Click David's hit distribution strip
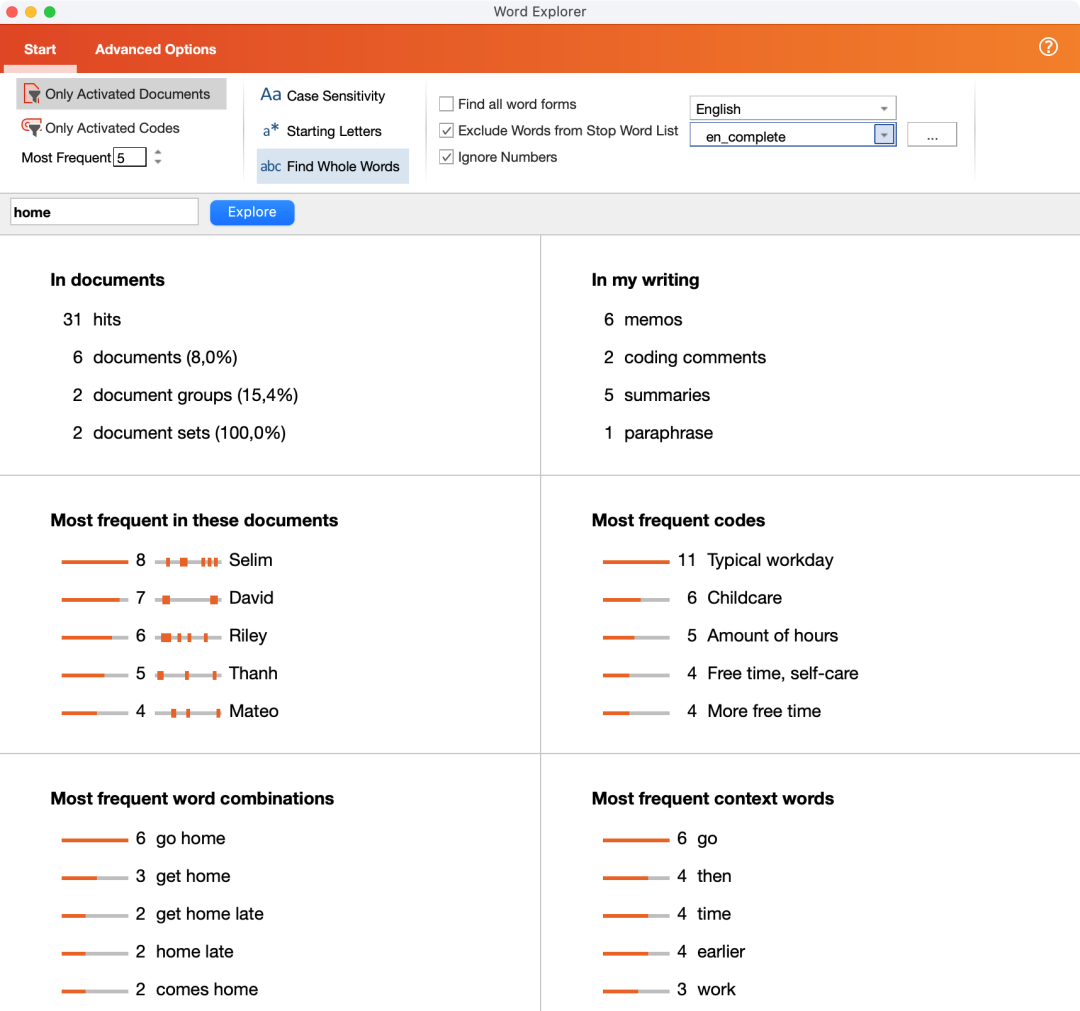This screenshot has width=1080, height=1011. coord(187,600)
